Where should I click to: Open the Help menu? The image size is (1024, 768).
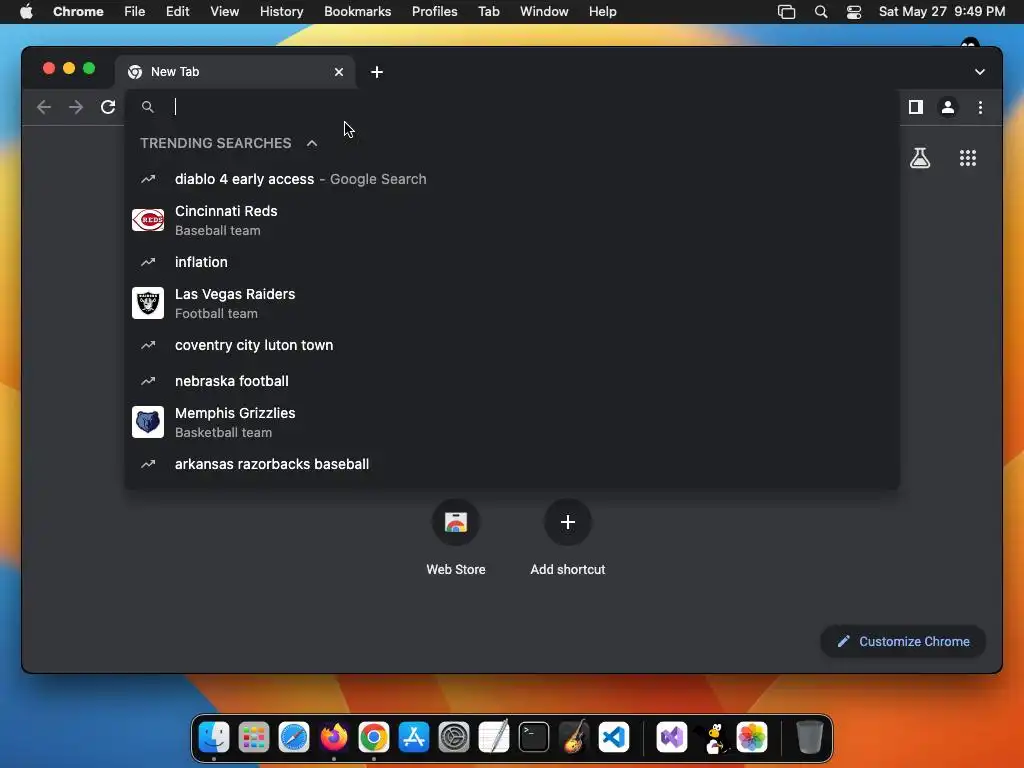[602, 12]
